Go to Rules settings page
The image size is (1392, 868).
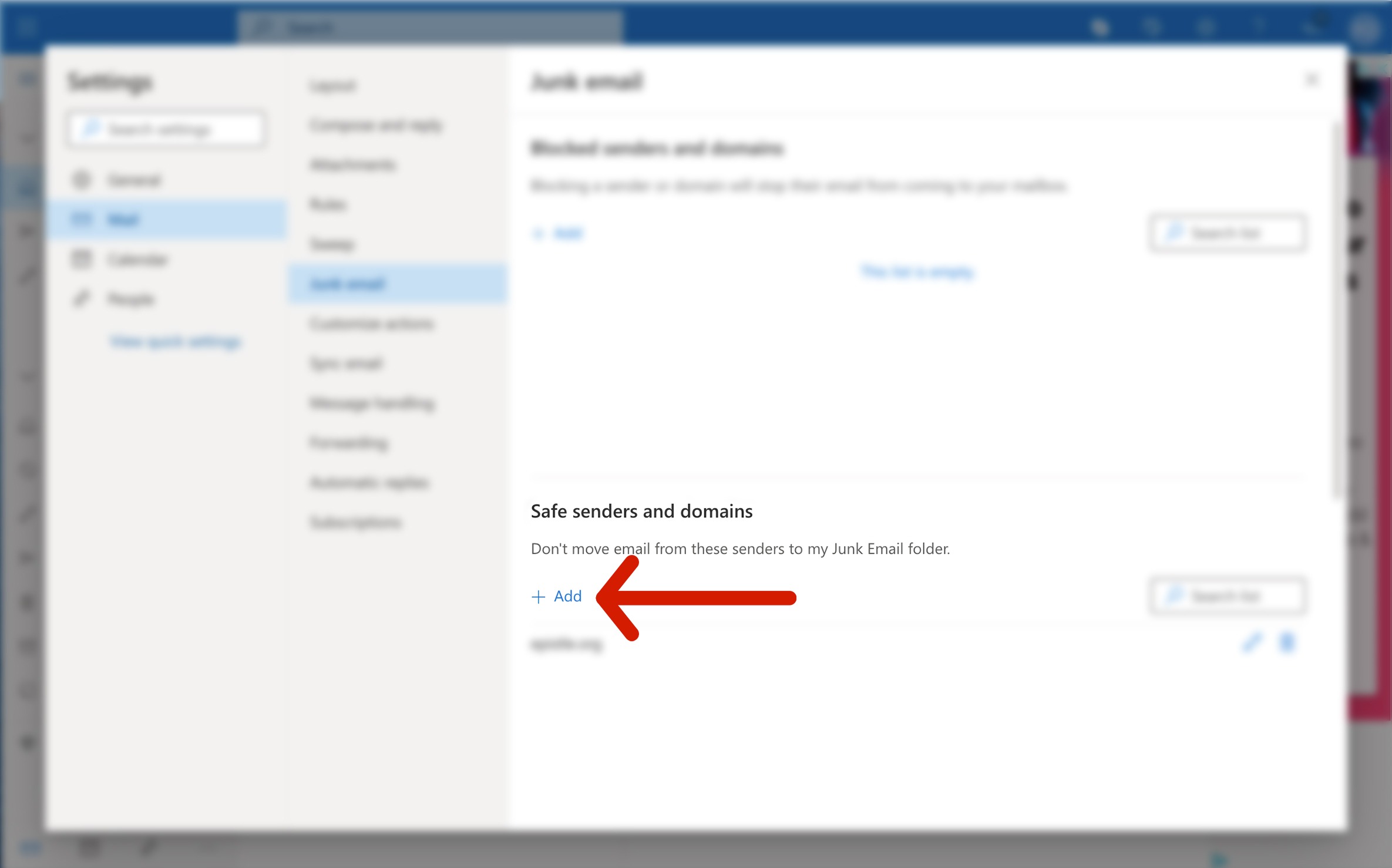(x=328, y=204)
